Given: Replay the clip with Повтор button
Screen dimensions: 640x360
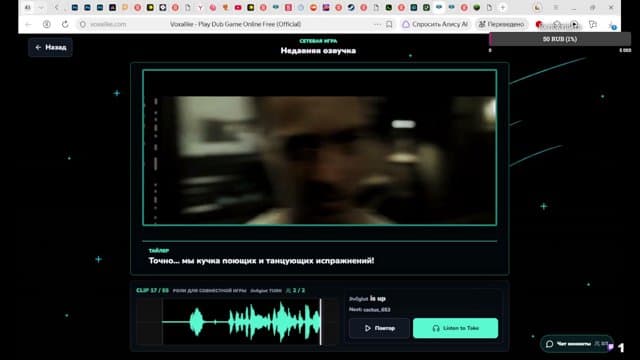Looking at the screenshot, I should point(379,328).
